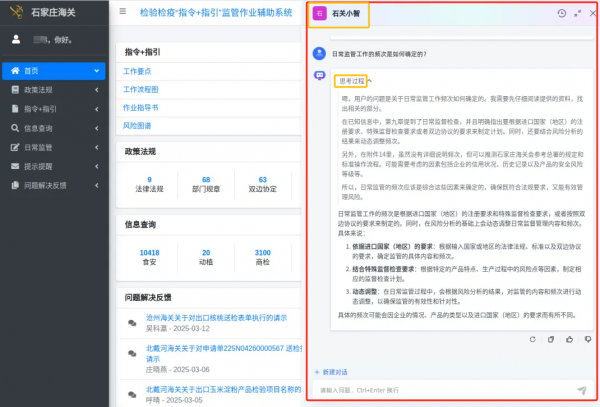
Task: Click the shrink chat panel icon
Action: click(577, 13)
